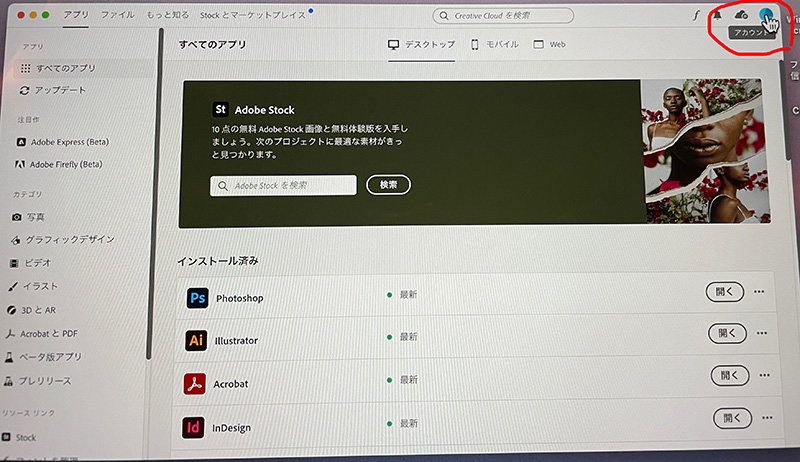This screenshot has height=462, width=800.
Task: Open the account avatar menu
Action: [x=765, y=15]
